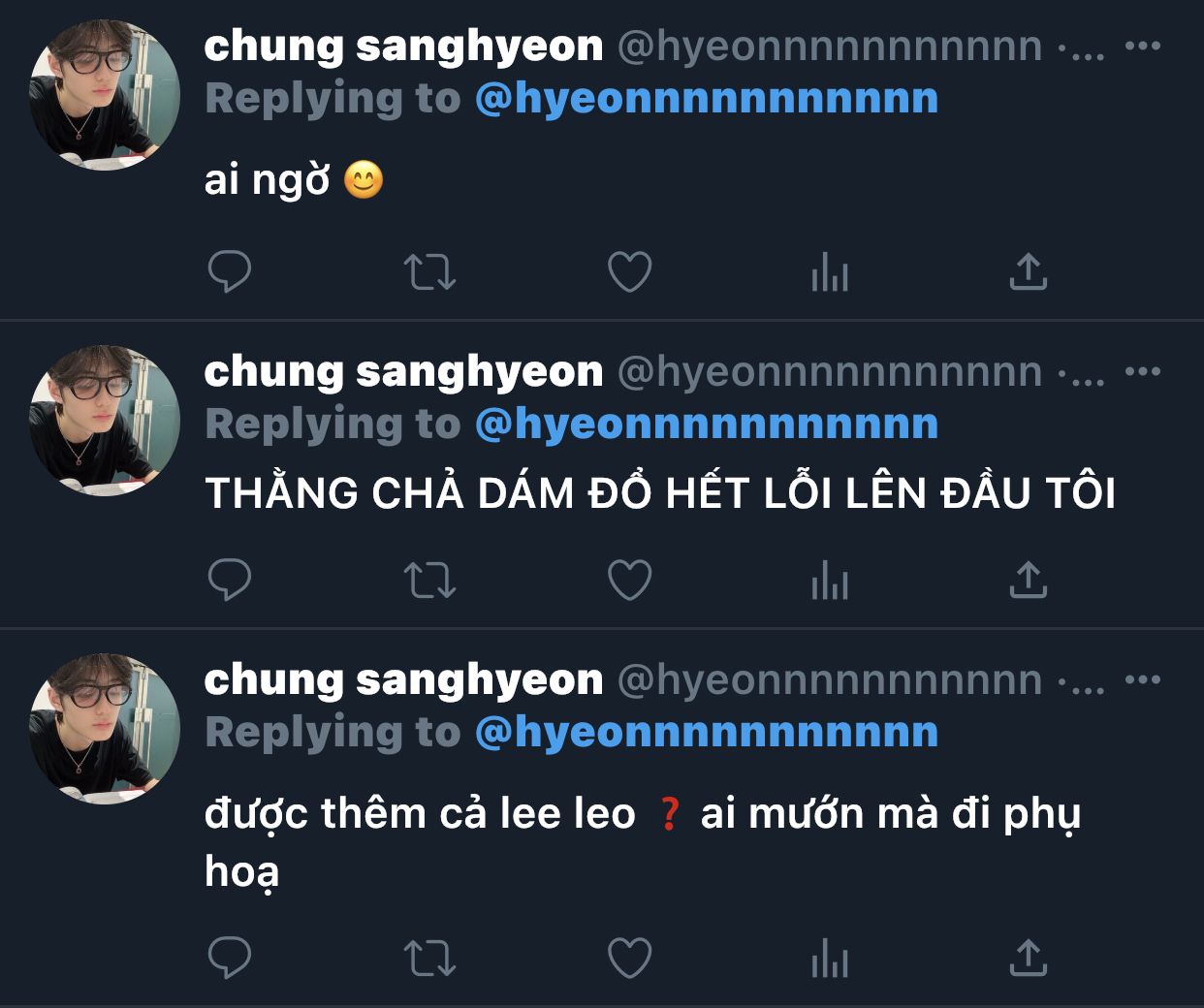Reply to the "THẰNG CHẢ DÁM" tweet
1204x1008 pixels.
click(x=230, y=580)
